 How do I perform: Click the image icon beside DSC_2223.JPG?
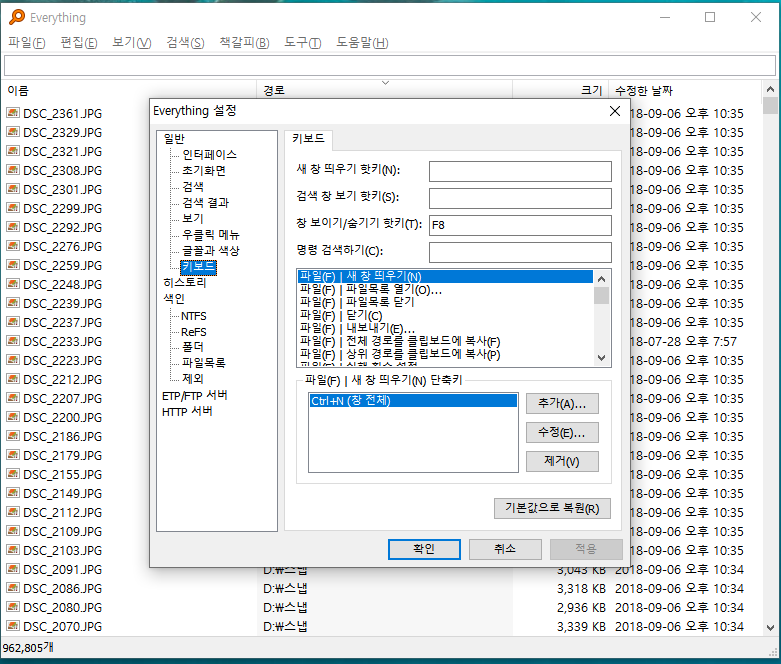tap(13, 360)
